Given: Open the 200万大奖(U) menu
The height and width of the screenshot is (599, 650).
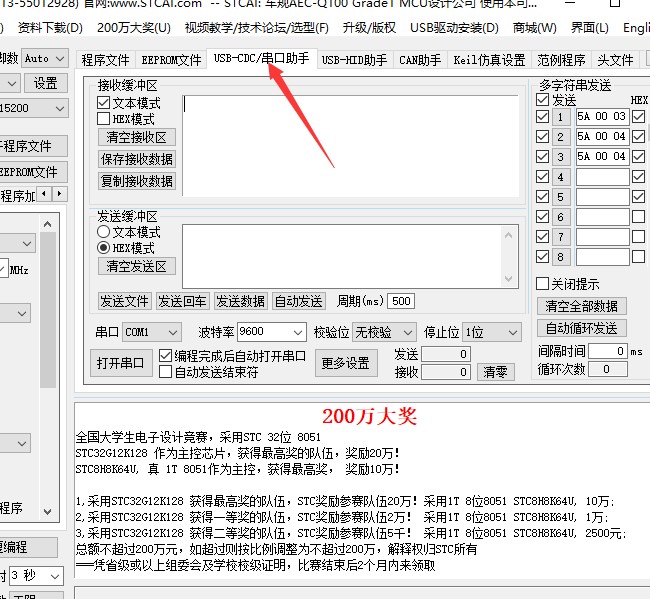Looking at the screenshot, I should pyautogui.click(x=134, y=28).
